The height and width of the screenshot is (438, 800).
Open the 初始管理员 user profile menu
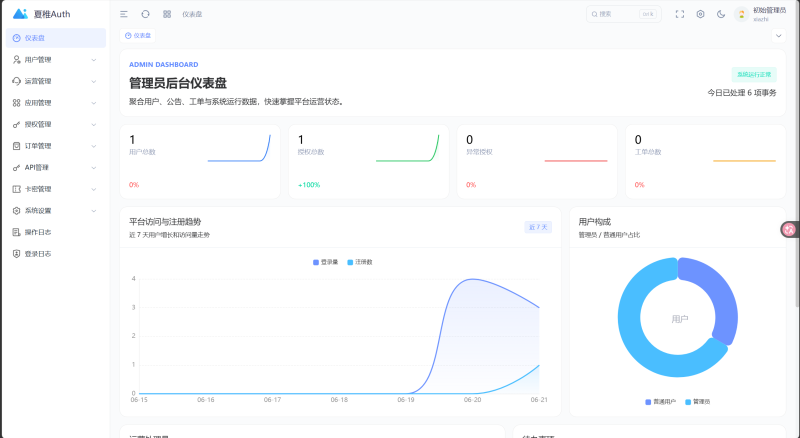coord(760,14)
